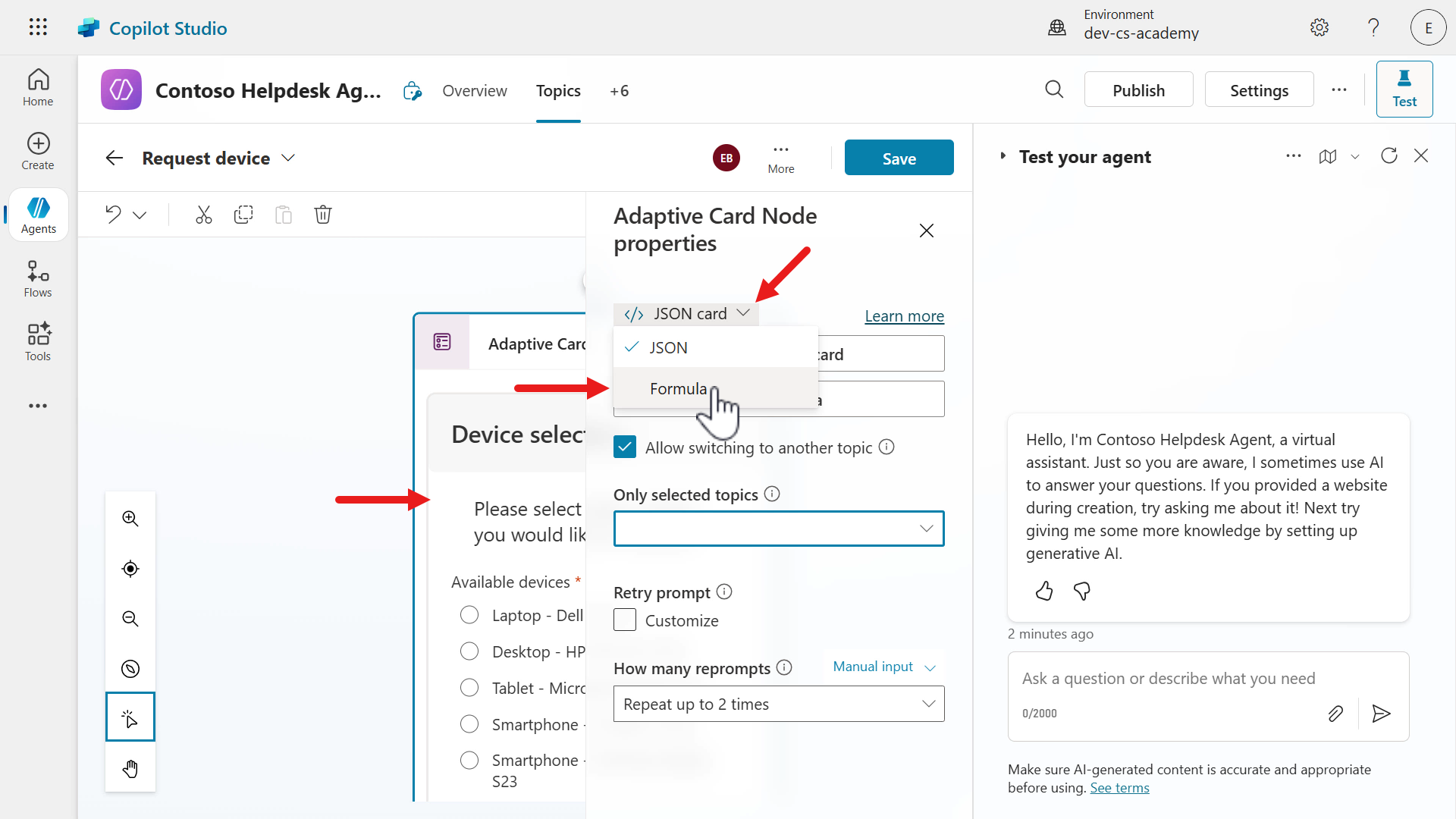Uncheck Allow switching to another topic
This screenshot has height=819, width=1456.
pos(625,447)
